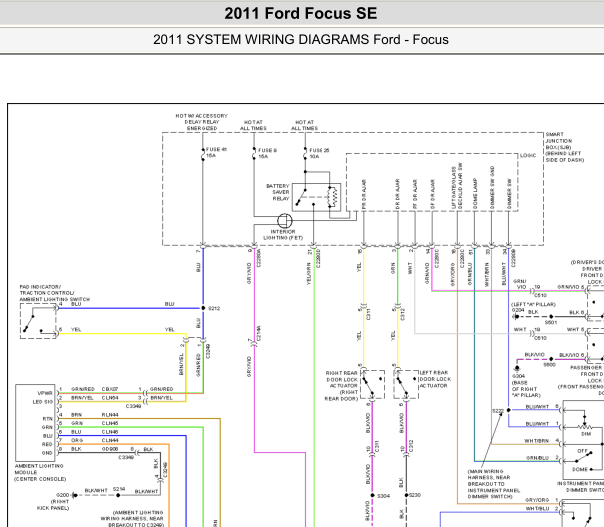Select the "DOME LAMP" vertical label
Screen dimensions: 604x527
(475, 193)
